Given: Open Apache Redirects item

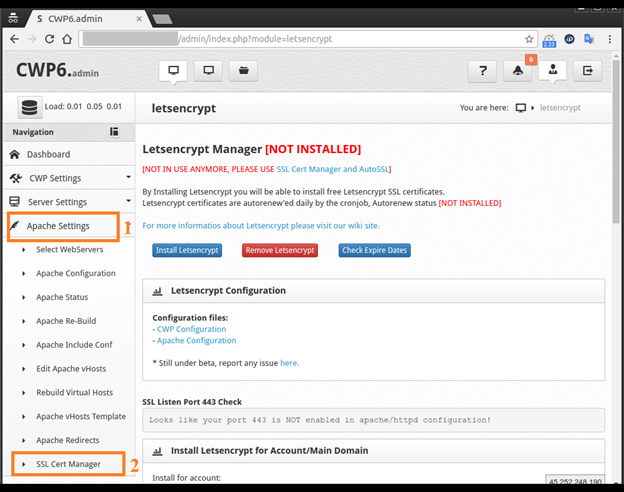Looking at the screenshot, I should (68, 440).
